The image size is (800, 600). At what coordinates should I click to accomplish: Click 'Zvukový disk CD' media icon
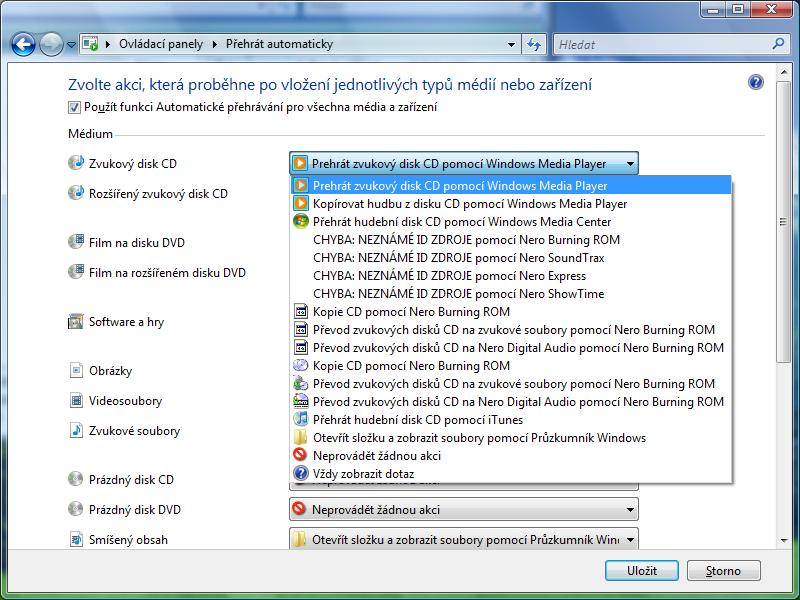pos(76,163)
